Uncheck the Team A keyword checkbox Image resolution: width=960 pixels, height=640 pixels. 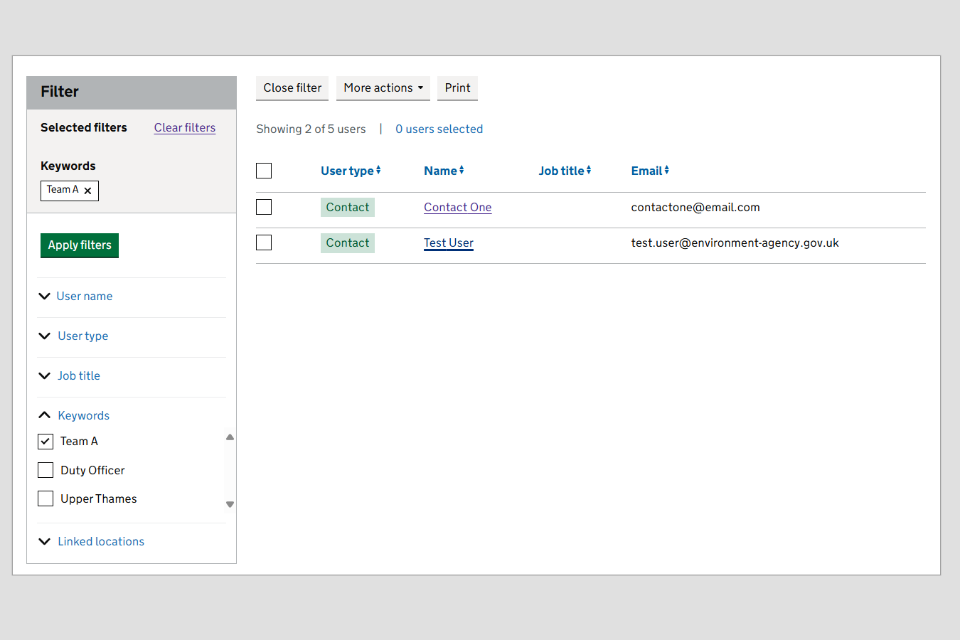pyautogui.click(x=45, y=441)
